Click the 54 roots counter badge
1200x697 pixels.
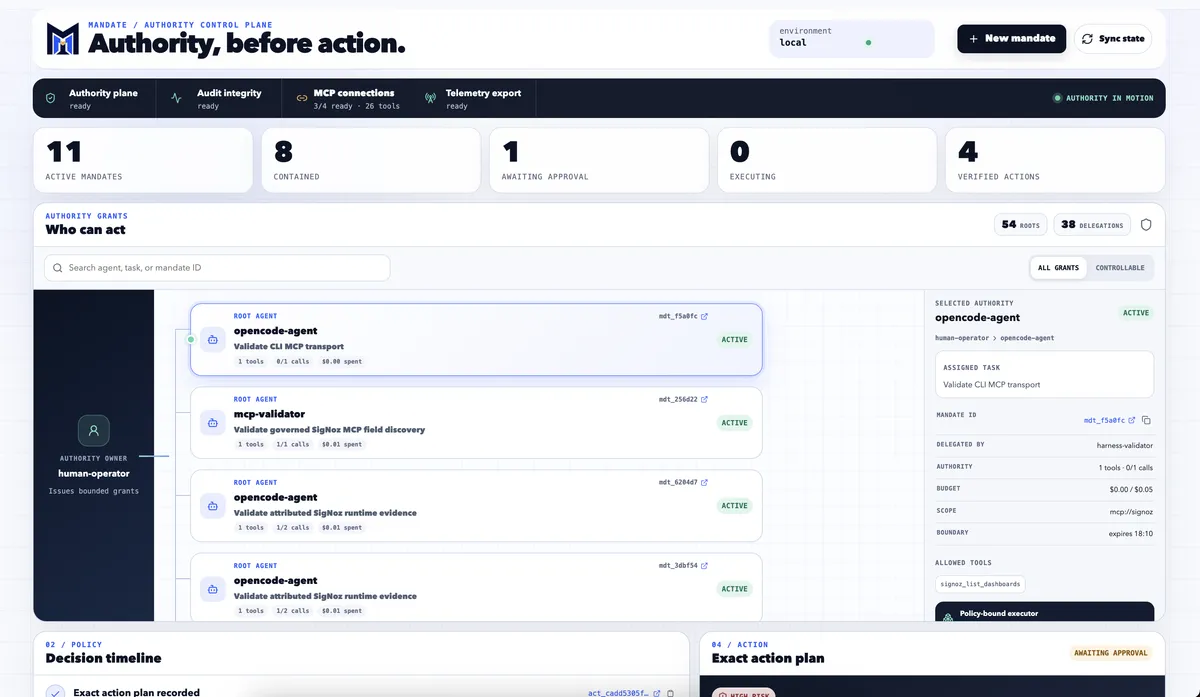pos(1021,225)
